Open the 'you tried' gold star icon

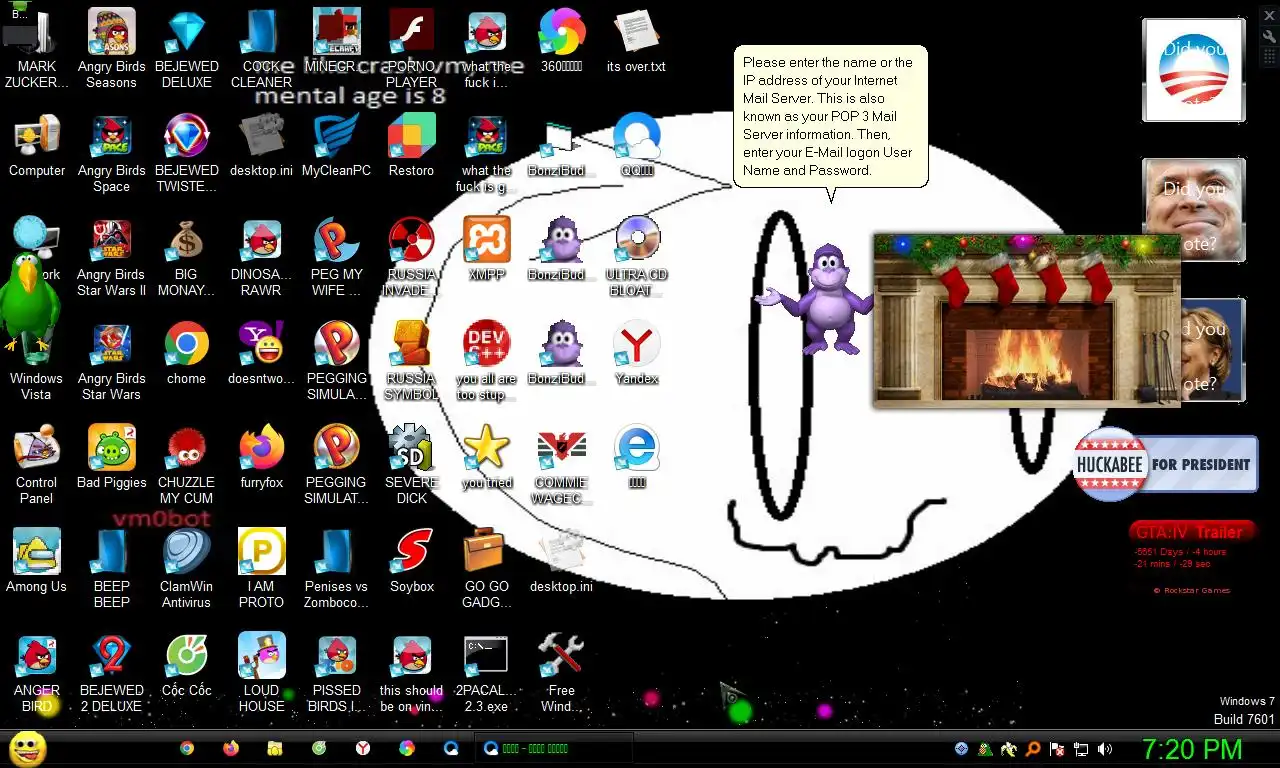tap(487, 456)
